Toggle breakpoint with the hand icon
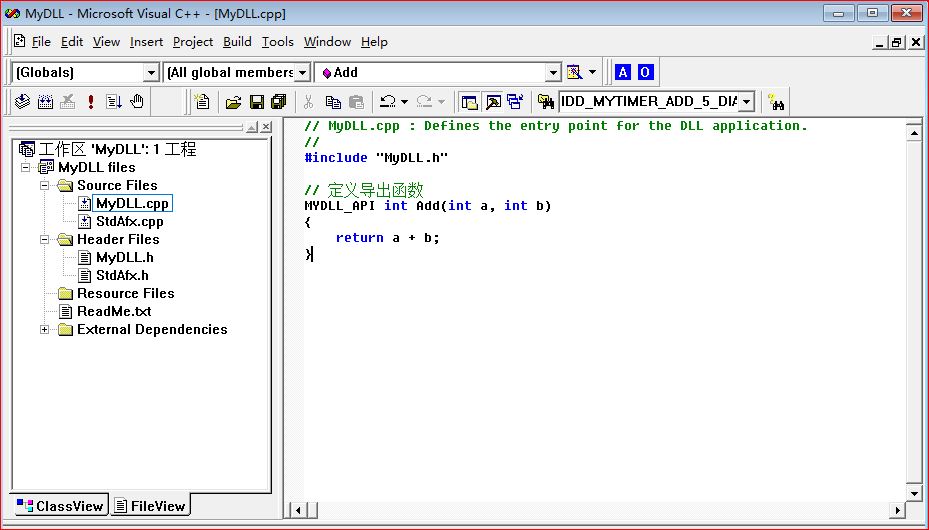Viewport: 929px width, 530px height. coord(137,102)
